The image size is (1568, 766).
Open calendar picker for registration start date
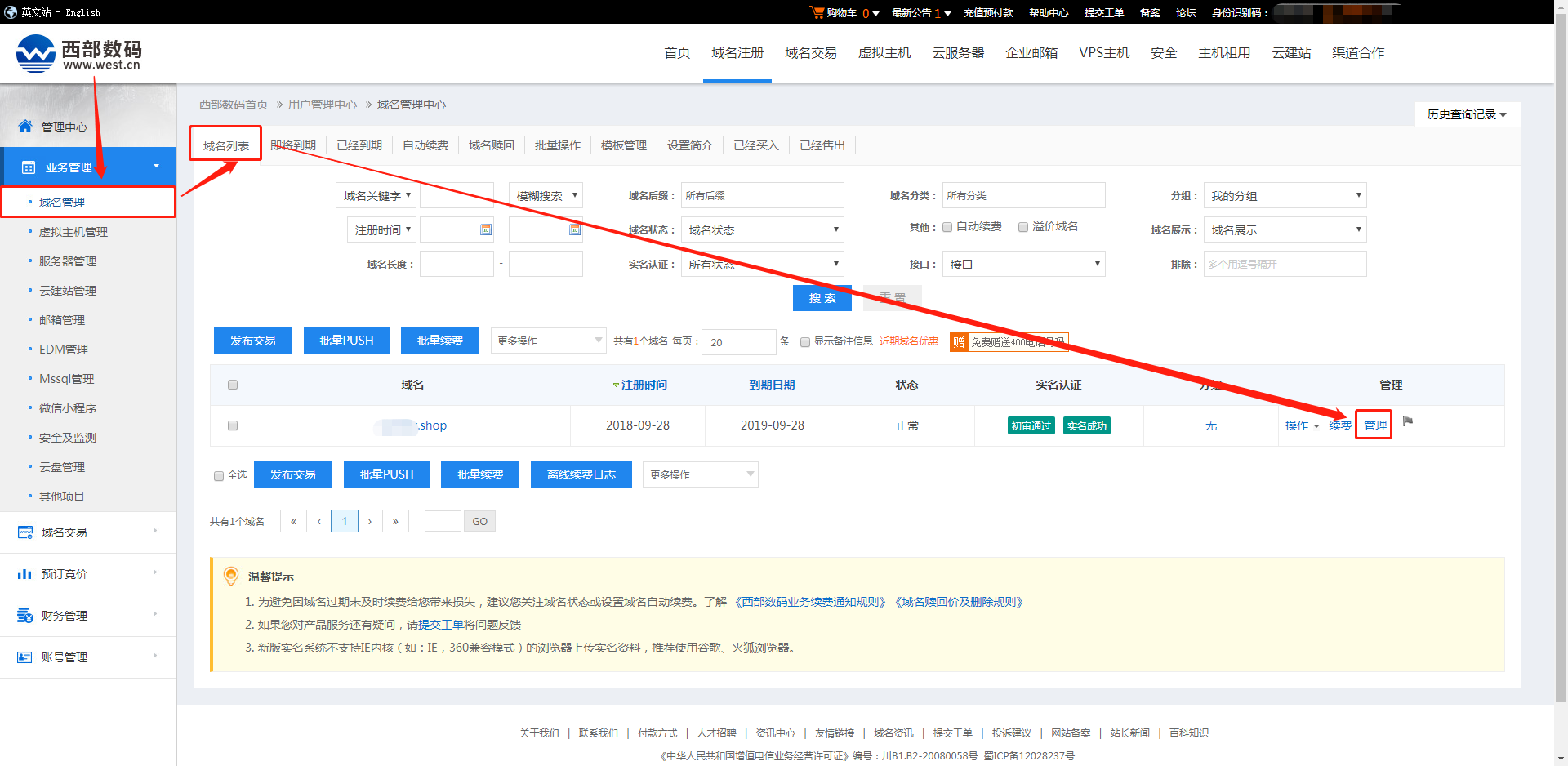(486, 230)
